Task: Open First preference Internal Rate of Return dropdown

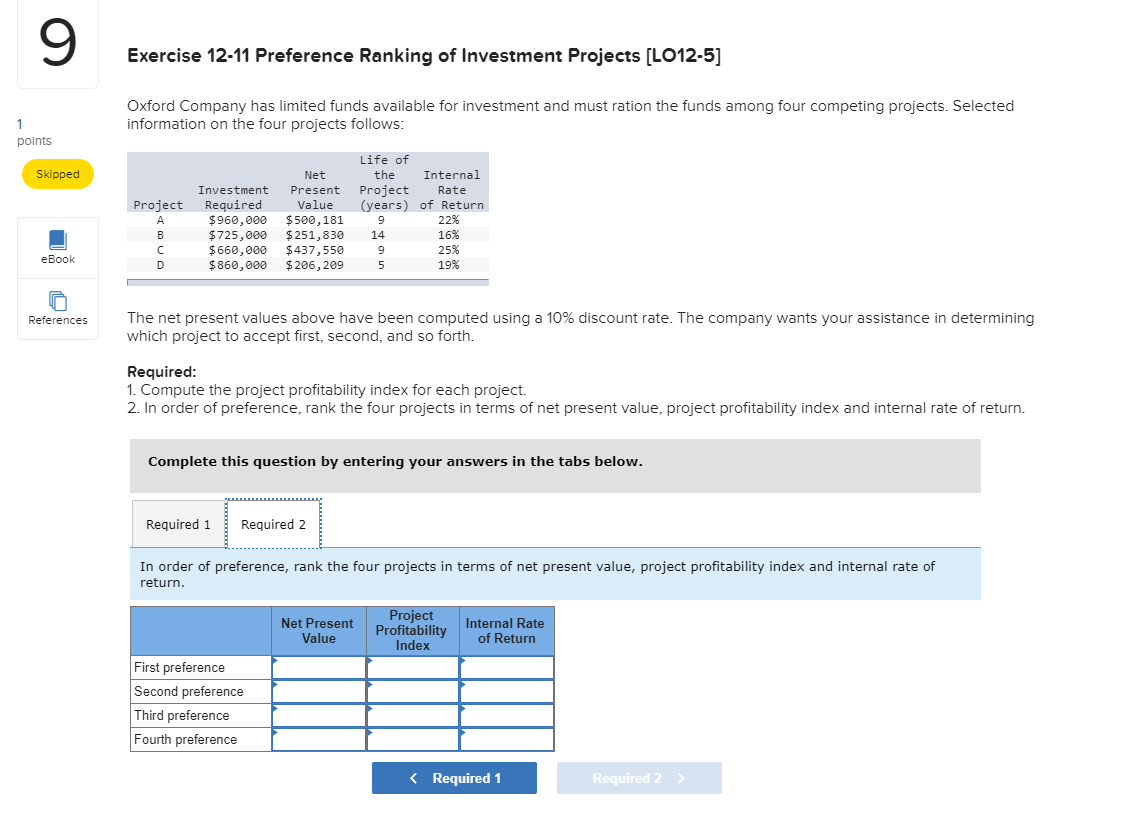Action: point(506,667)
